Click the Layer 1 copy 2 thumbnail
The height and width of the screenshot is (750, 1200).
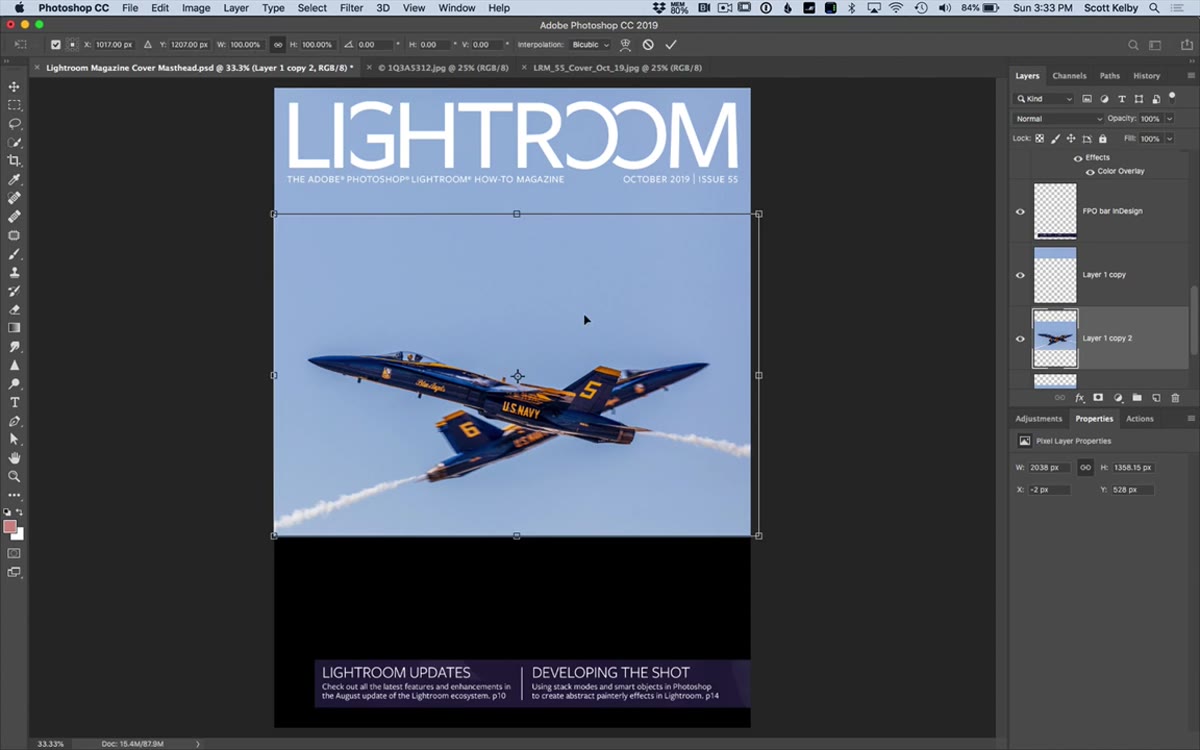[1055, 338]
